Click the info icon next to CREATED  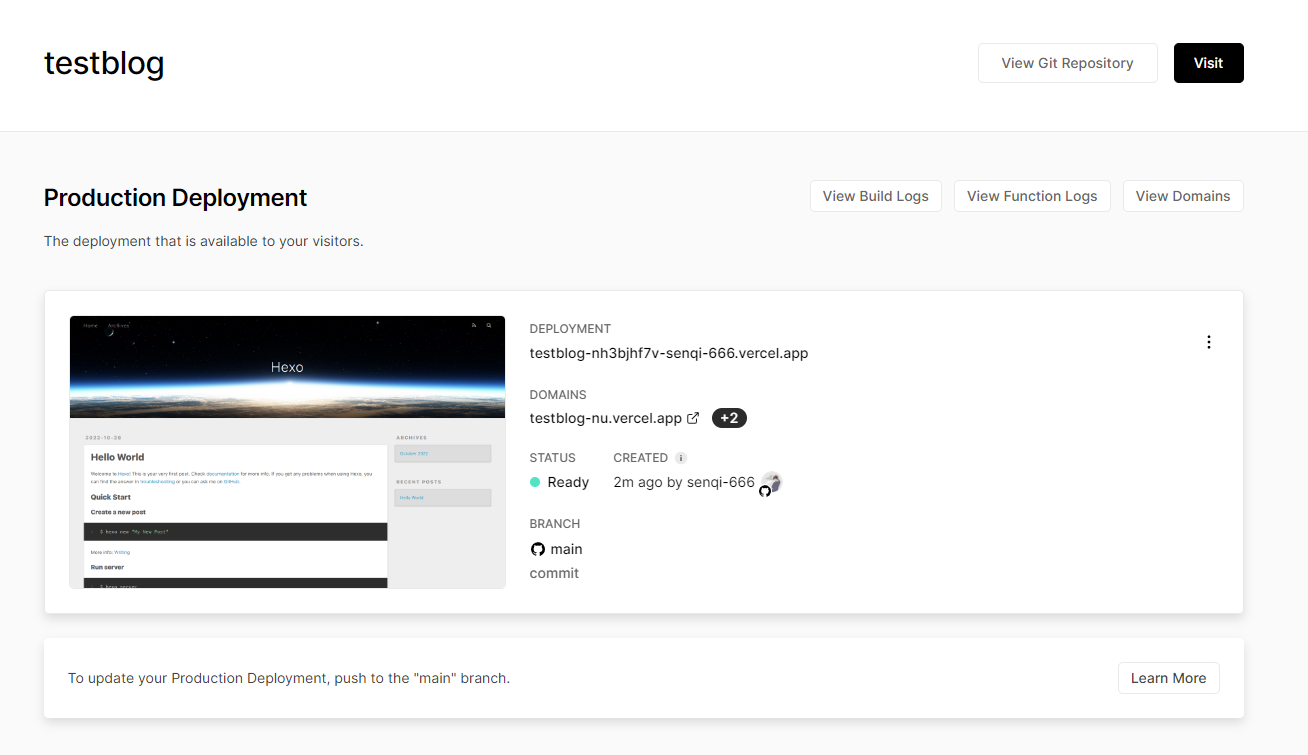(x=681, y=458)
